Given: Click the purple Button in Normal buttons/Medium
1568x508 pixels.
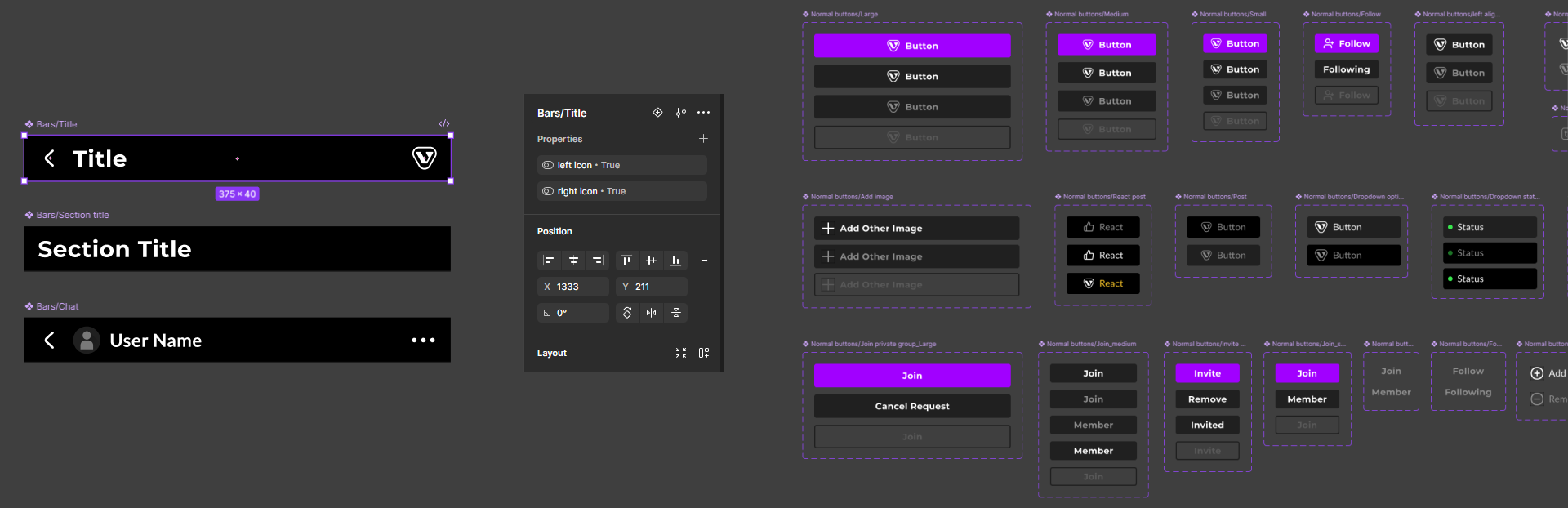Looking at the screenshot, I should 1107,45.
